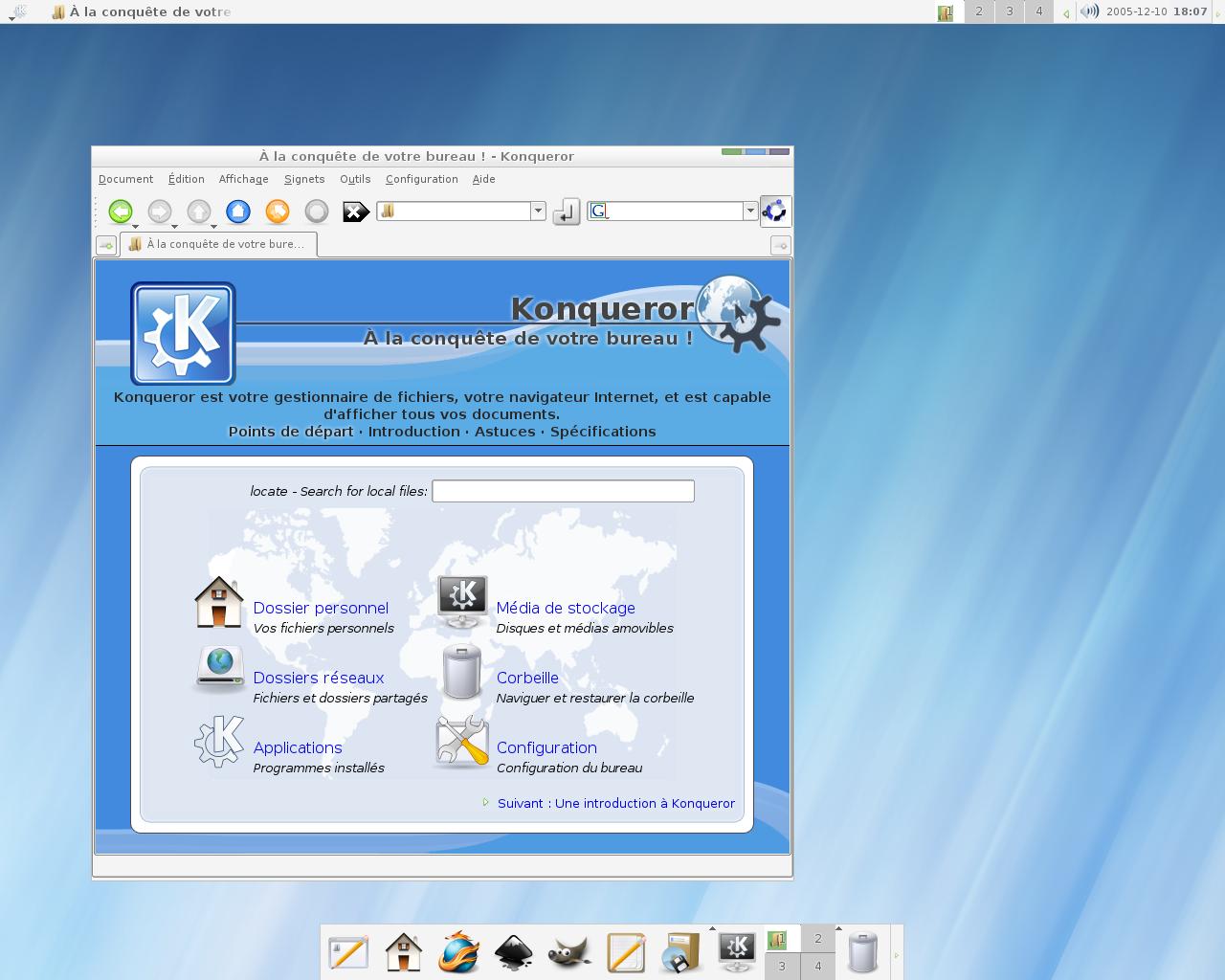Click the Dossiers réseaux drive icon

(x=220, y=669)
